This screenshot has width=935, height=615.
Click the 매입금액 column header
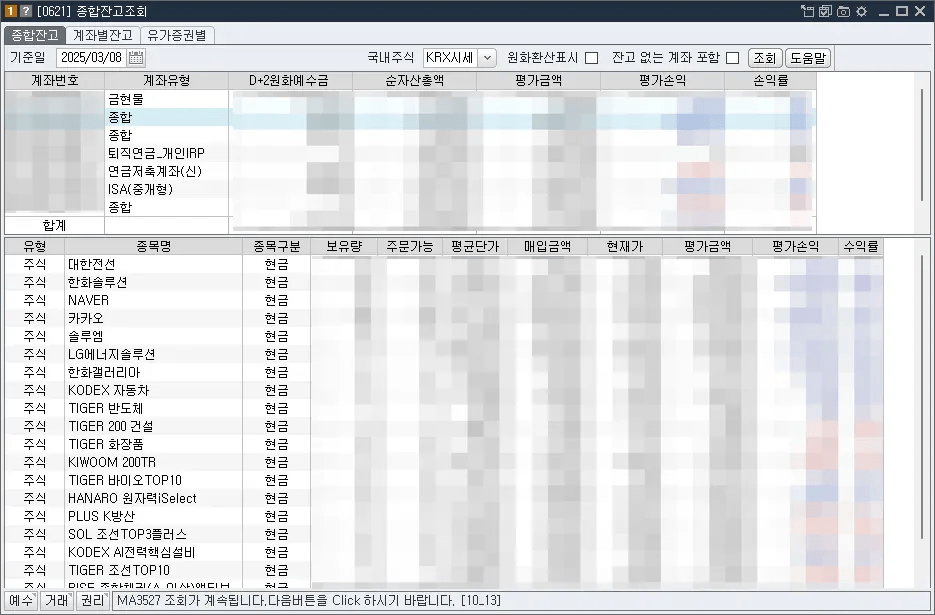tap(547, 246)
